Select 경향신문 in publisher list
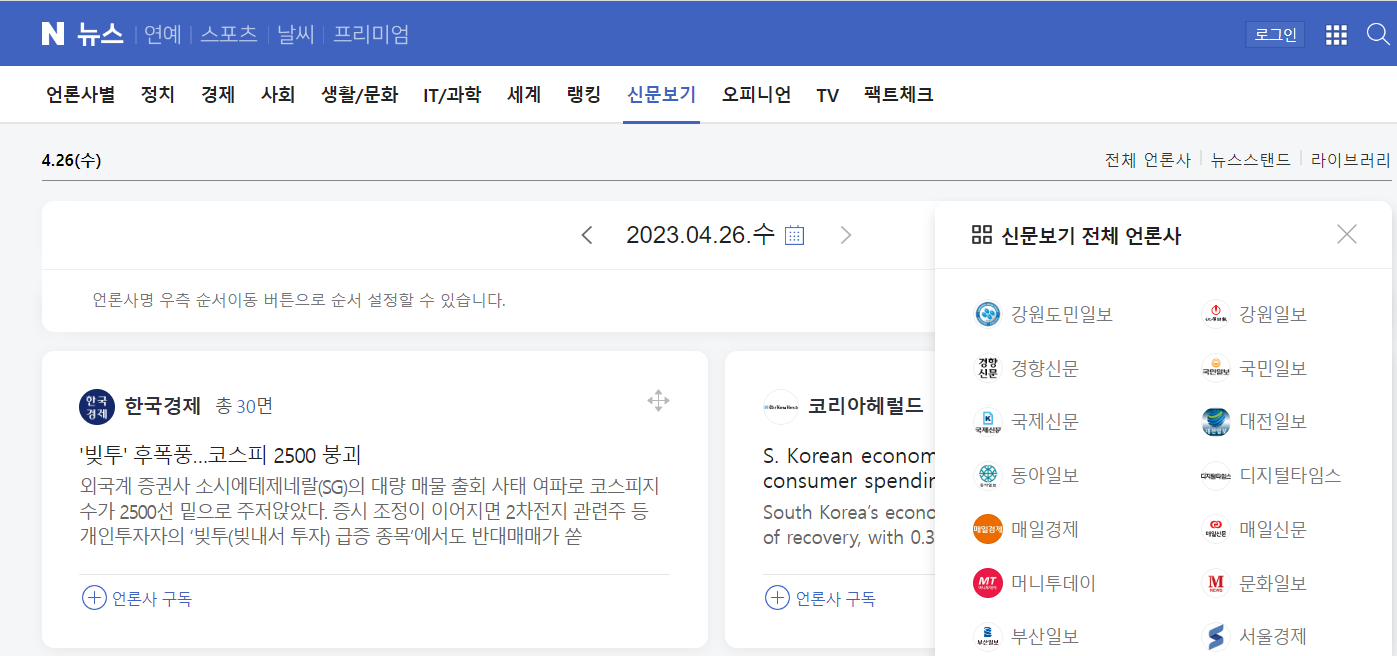 pyautogui.click(x=1045, y=368)
